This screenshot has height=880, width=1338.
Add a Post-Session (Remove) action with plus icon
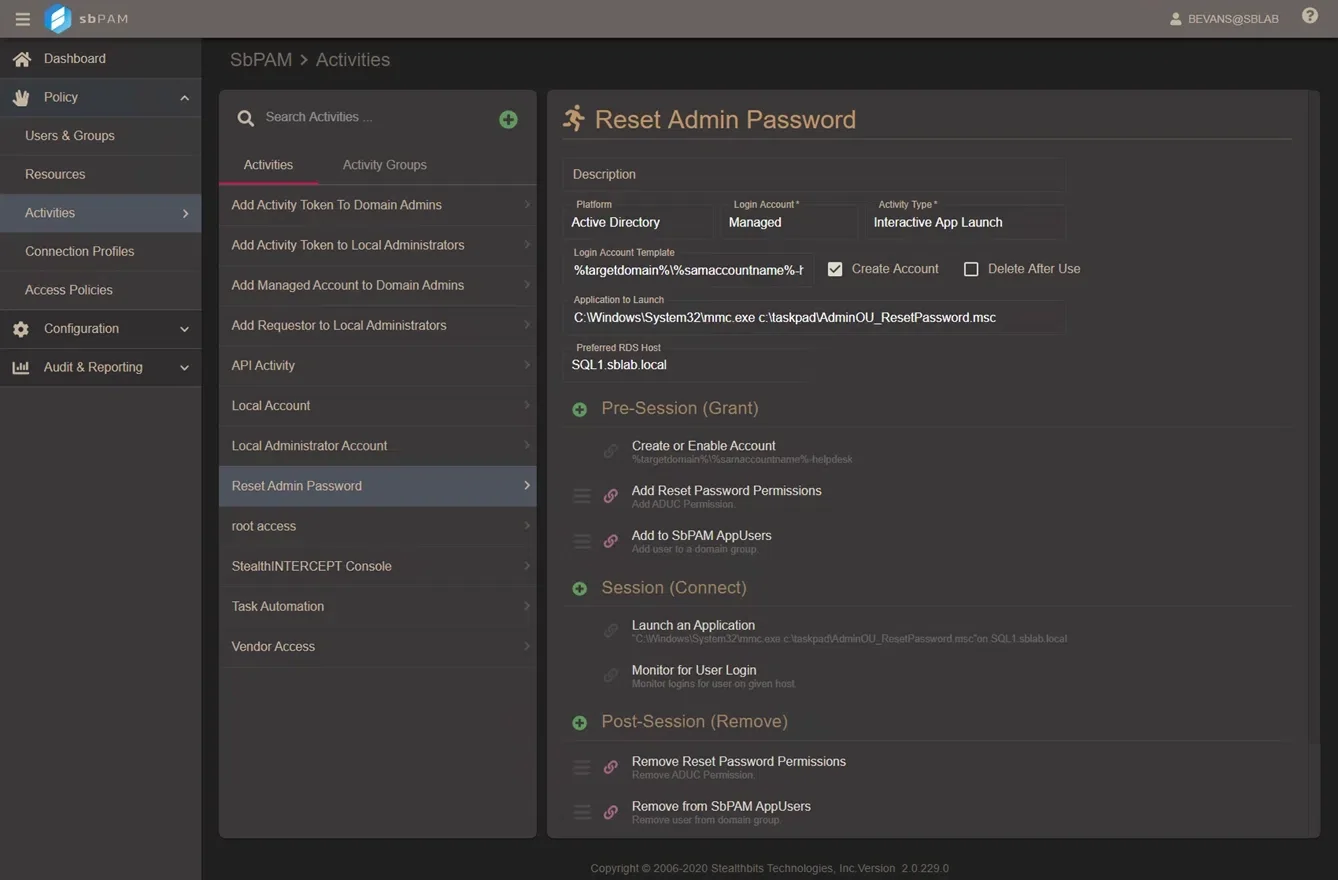[579, 722]
